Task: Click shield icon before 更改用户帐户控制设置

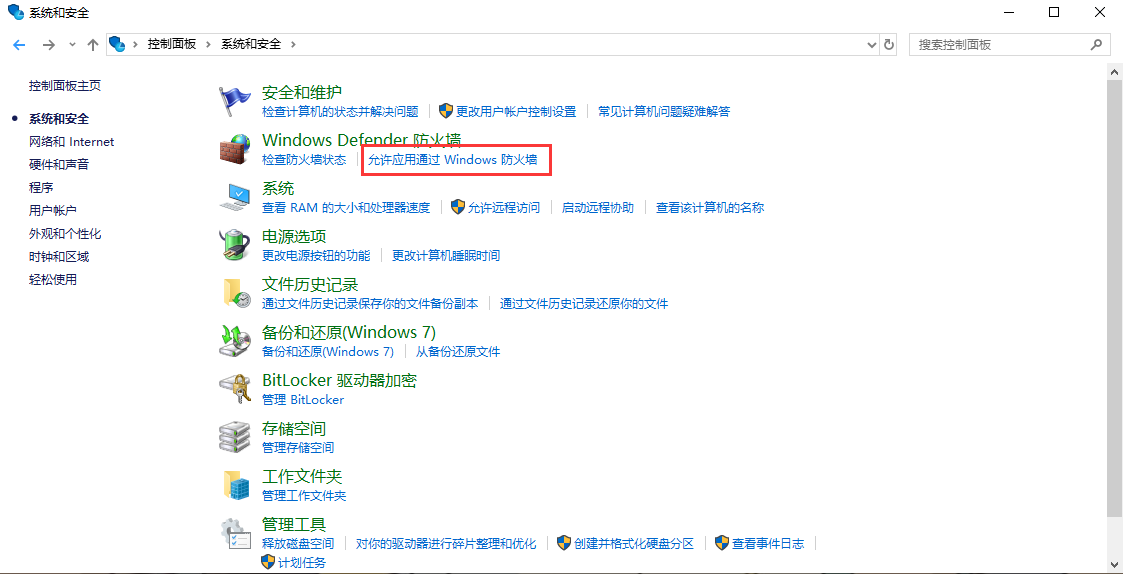Action: tap(446, 111)
